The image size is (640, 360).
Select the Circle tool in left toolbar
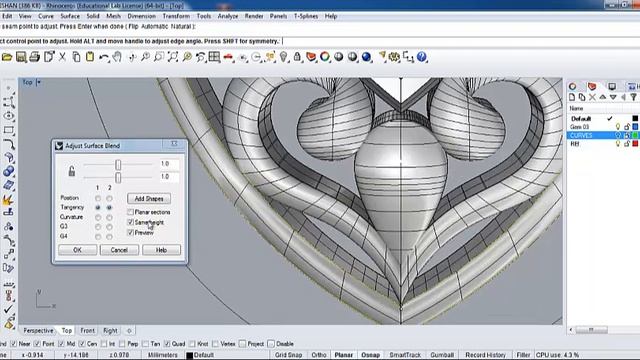pos(9,116)
